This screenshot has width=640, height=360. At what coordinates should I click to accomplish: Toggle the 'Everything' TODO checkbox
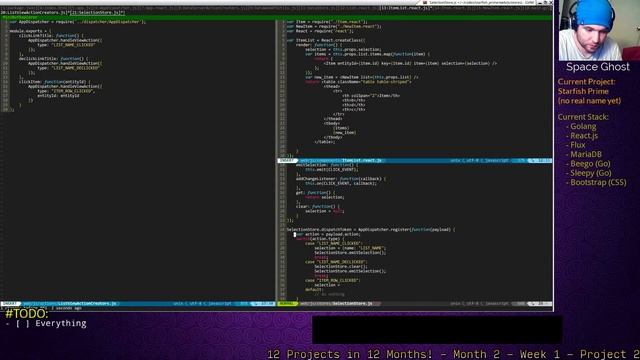tap(22, 324)
